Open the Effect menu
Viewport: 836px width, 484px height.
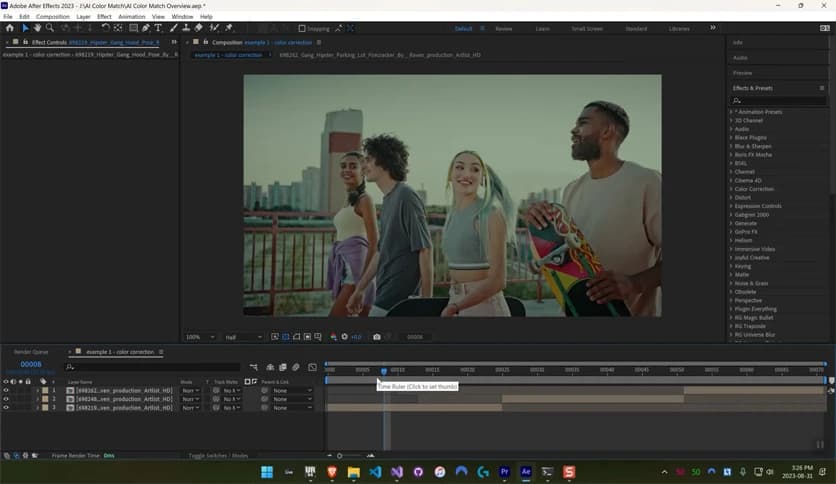(104, 17)
